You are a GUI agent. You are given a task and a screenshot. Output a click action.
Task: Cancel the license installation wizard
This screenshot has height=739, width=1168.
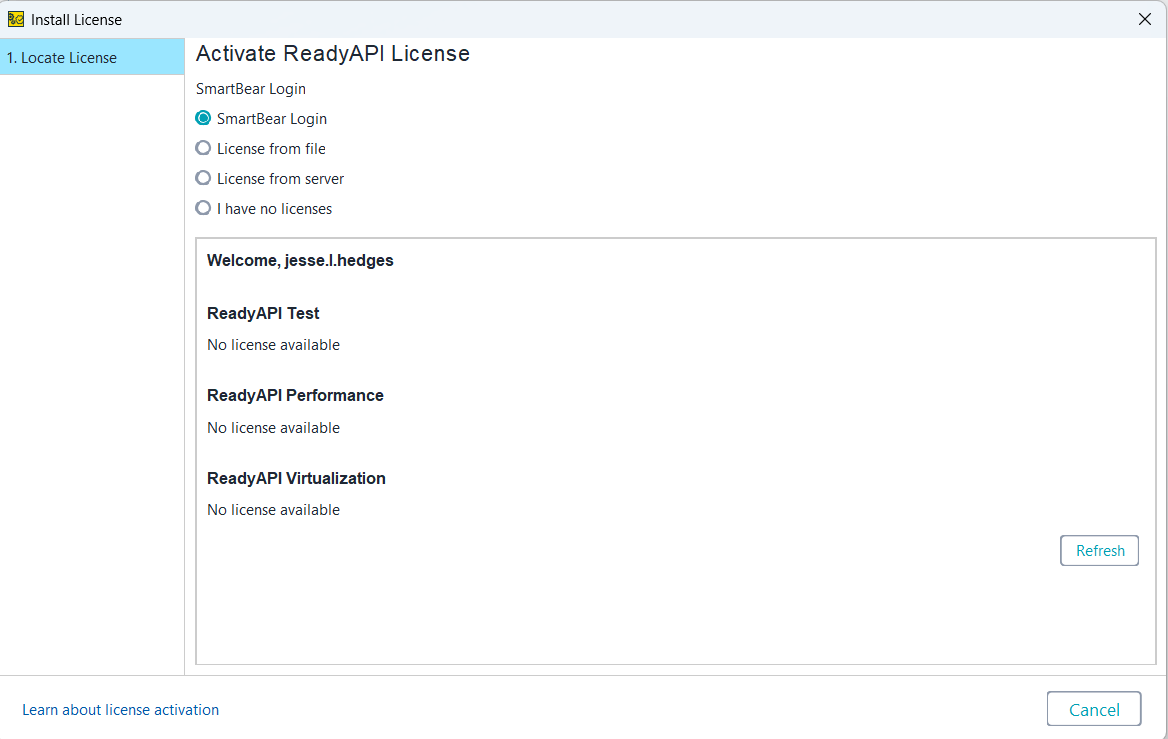point(1094,709)
